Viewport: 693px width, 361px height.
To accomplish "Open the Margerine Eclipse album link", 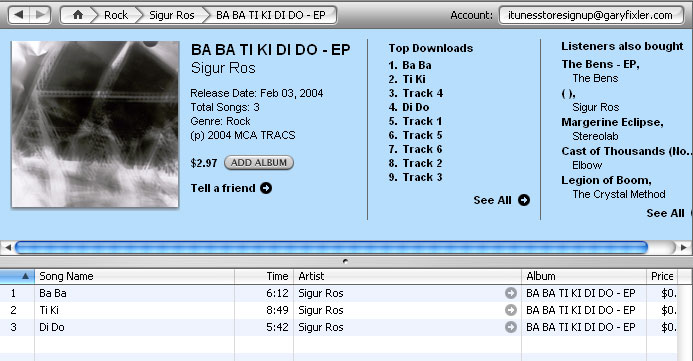I will coord(612,122).
